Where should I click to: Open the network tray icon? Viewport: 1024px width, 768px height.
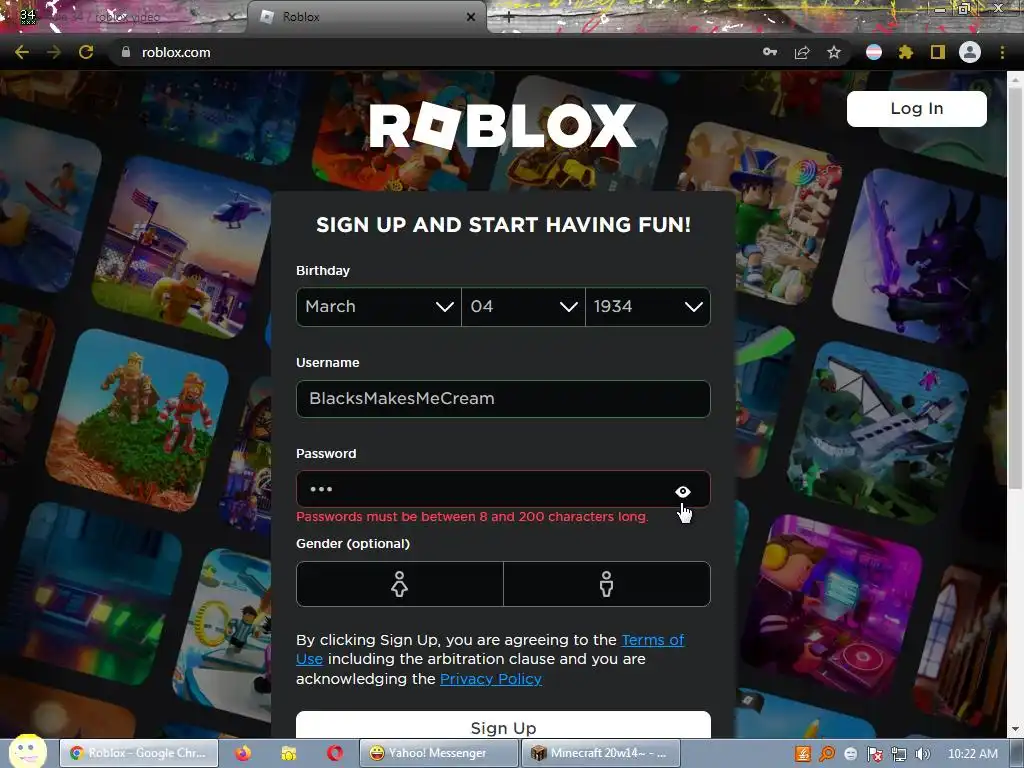(x=899, y=754)
